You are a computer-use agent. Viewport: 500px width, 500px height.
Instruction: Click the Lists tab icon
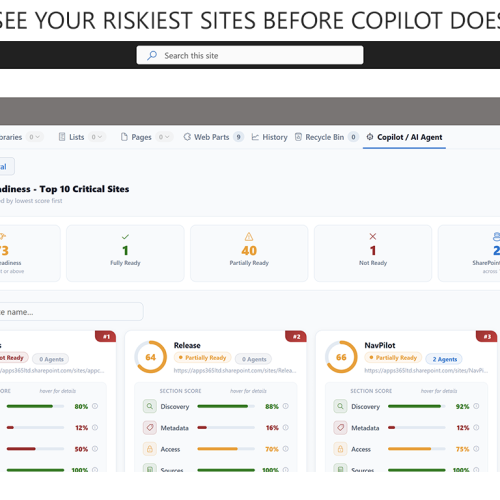(62, 137)
